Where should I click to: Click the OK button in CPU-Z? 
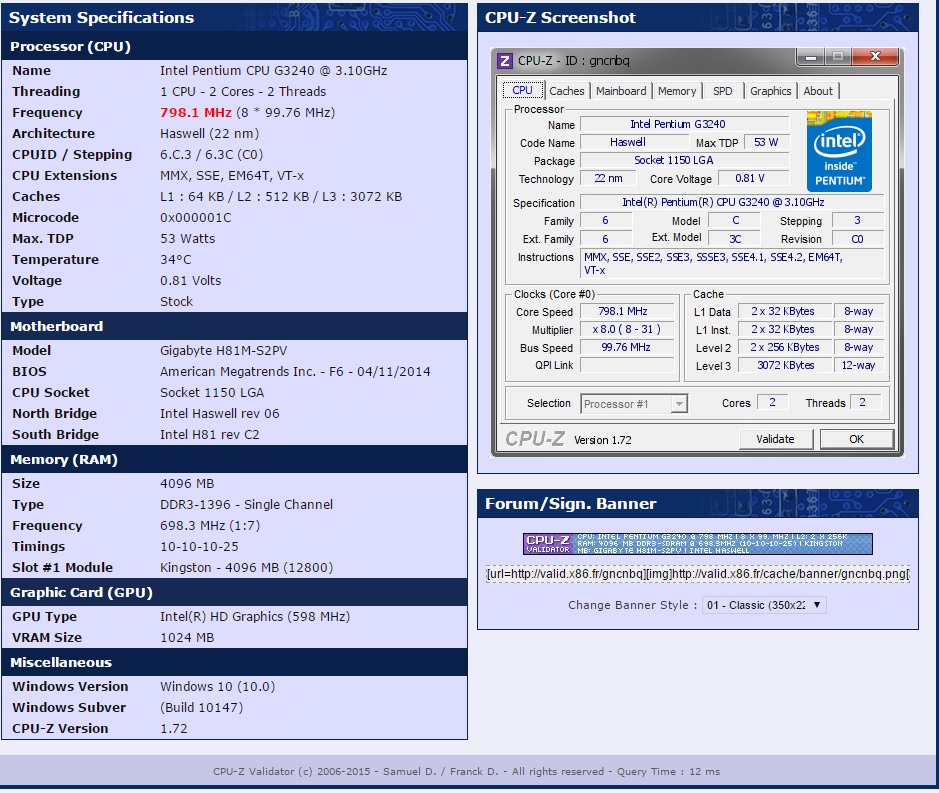pos(856,439)
